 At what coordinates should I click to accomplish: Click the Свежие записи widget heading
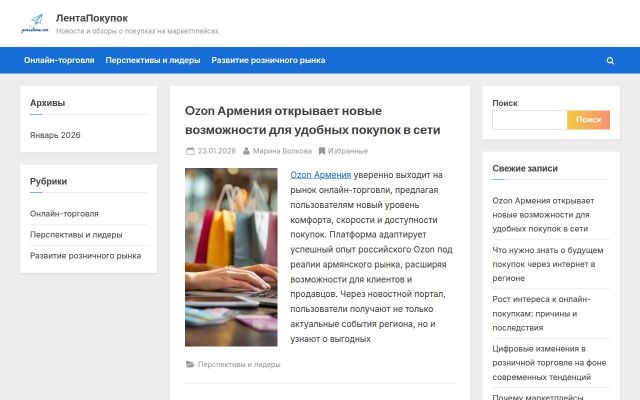pyautogui.click(x=525, y=168)
